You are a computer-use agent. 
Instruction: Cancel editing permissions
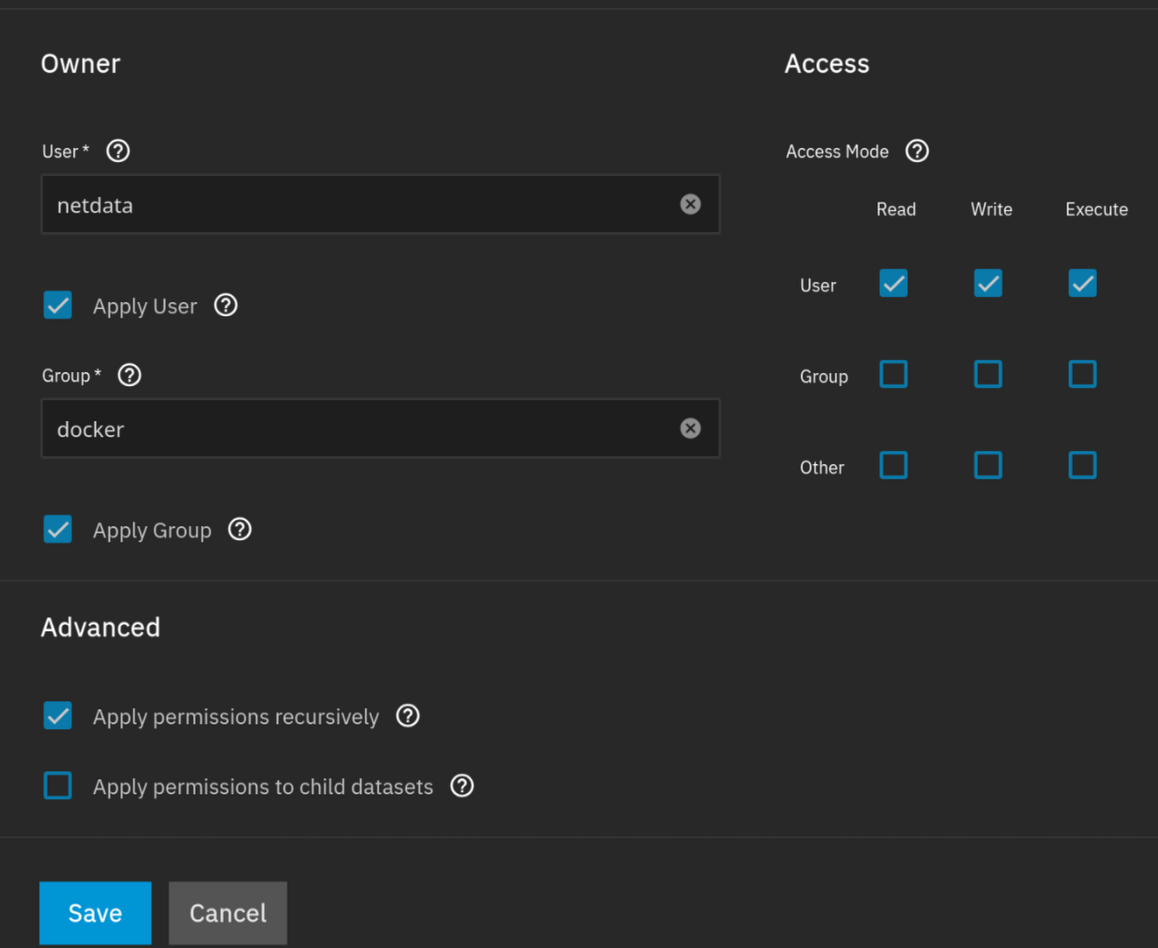click(228, 913)
